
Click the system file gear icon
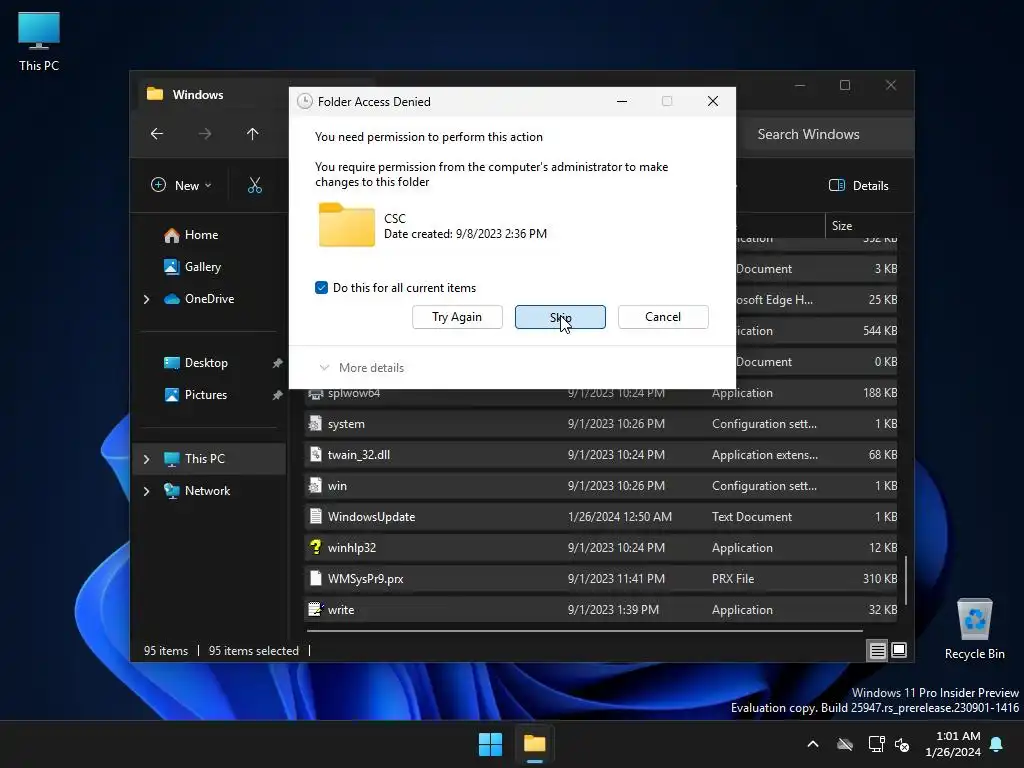[x=315, y=423]
